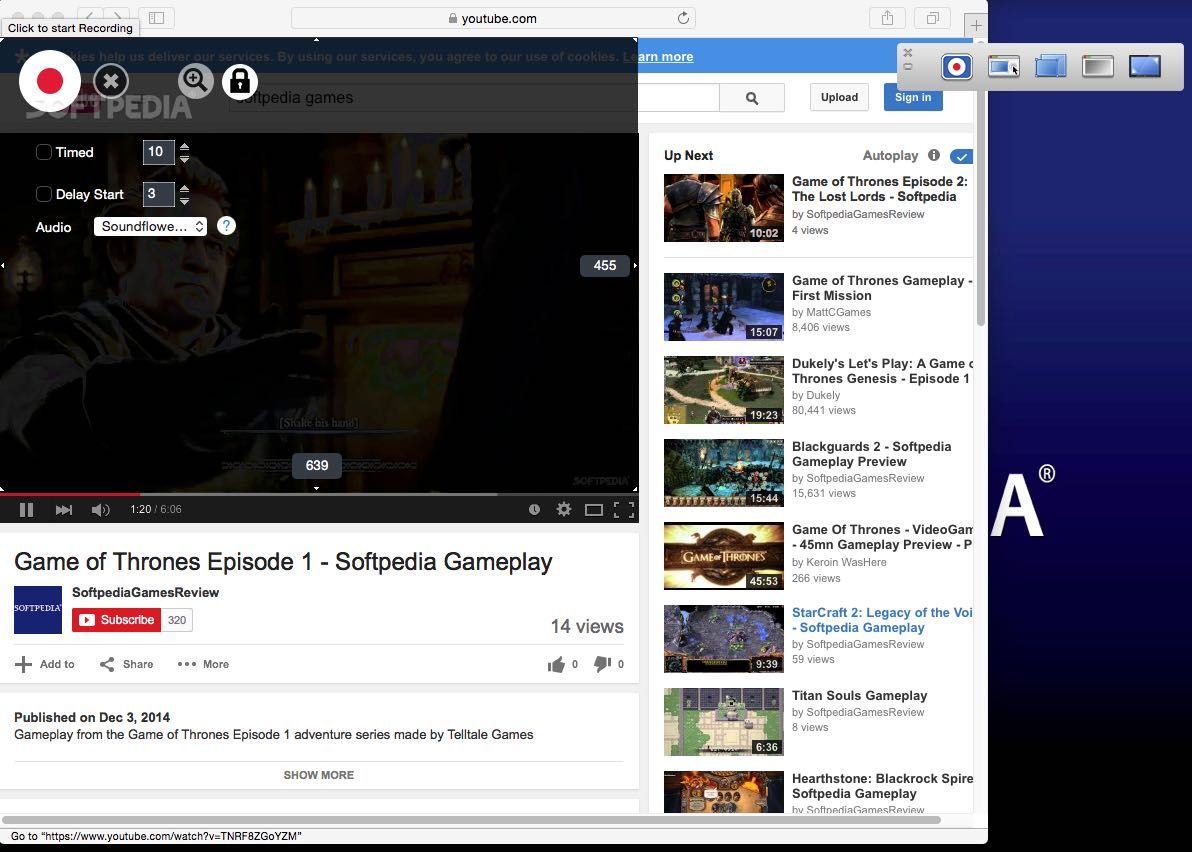Screen dimensions: 1192x852
Task: Enable the Timed checkbox
Action: (x=44, y=152)
